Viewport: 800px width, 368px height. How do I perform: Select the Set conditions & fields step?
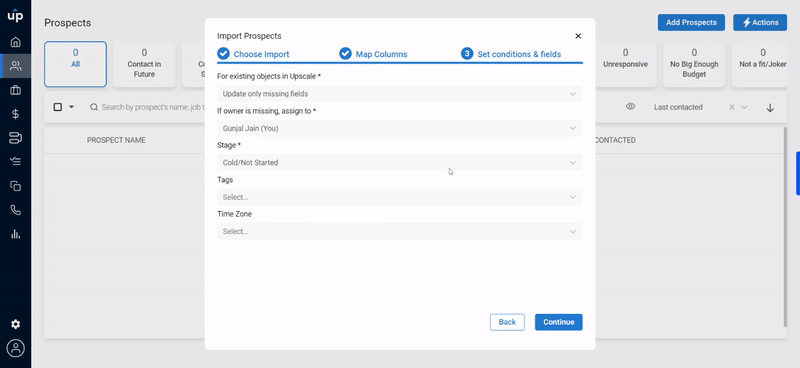(x=511, y=54)
